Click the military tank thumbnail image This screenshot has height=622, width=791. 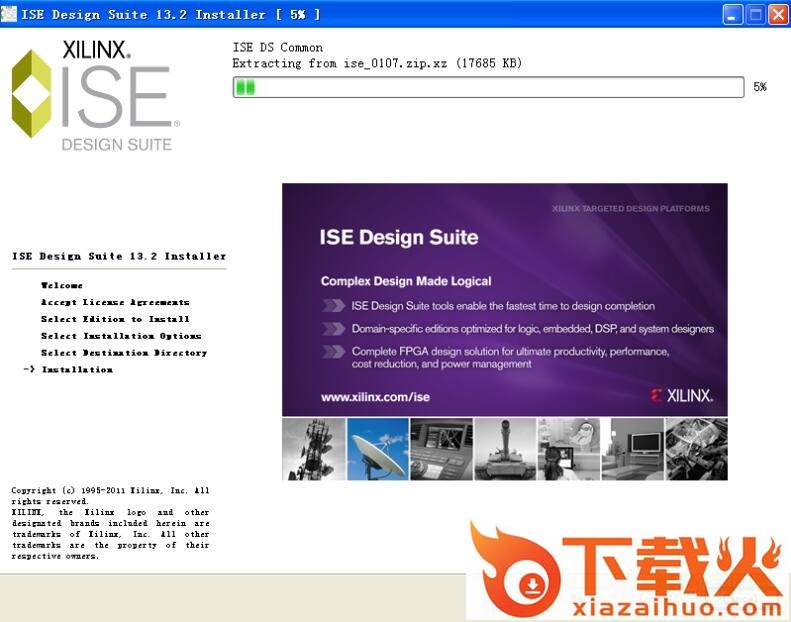[x=504, y=449]
